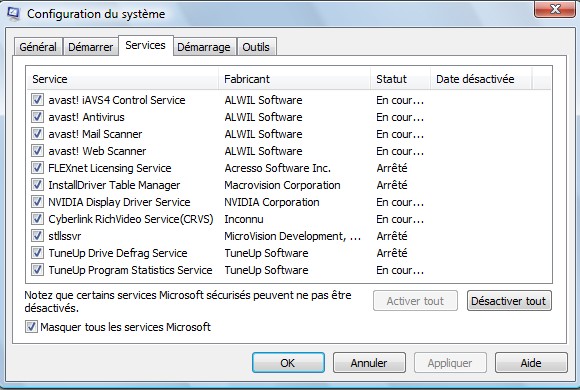
Task: Select the stllssvr service name
Action: point(65,236)
